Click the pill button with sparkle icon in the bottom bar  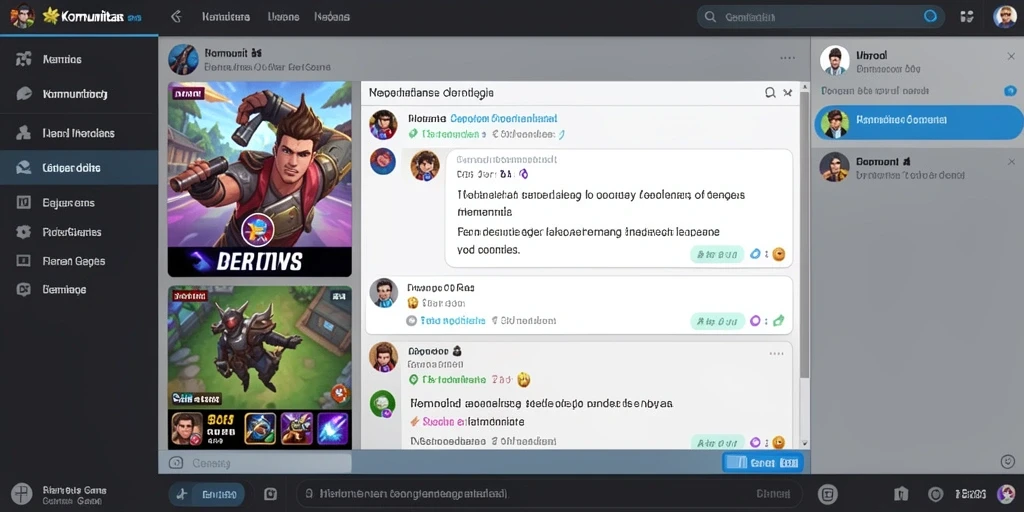pos(207,494)
